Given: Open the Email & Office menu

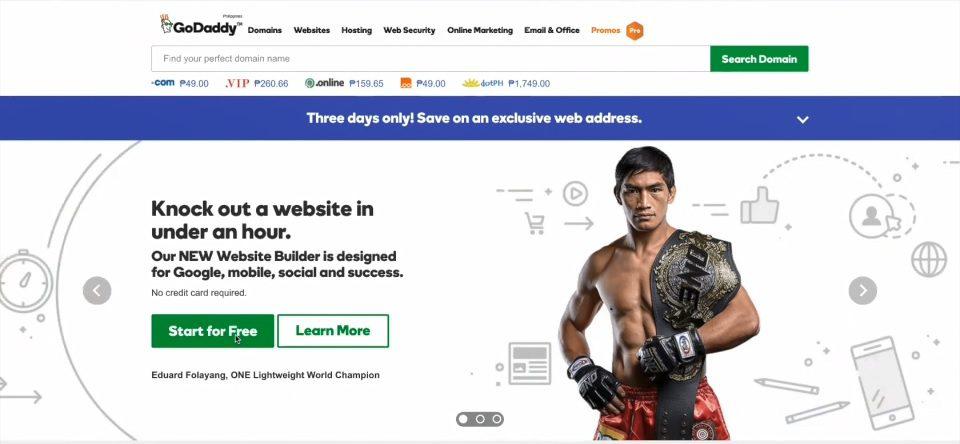Looking at the screenshot, I should tap(552, 30).
